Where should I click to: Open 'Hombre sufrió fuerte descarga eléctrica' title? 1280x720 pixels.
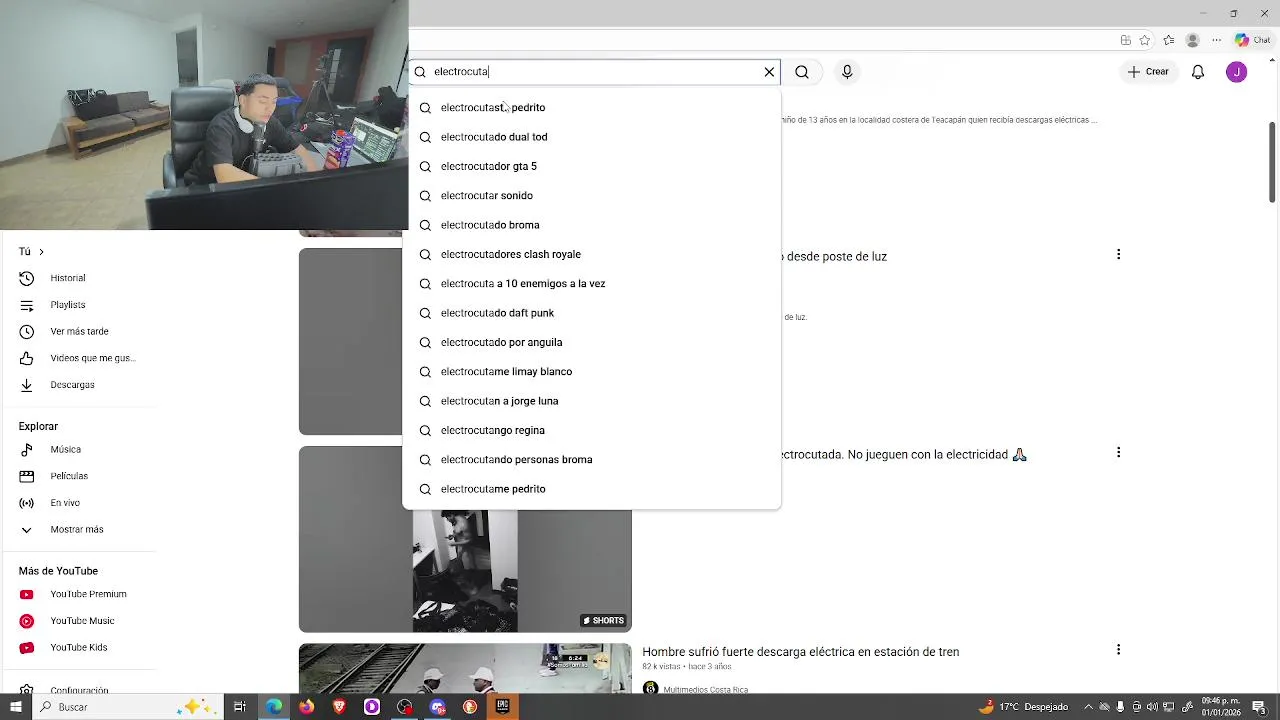click(x=800, y=652)
